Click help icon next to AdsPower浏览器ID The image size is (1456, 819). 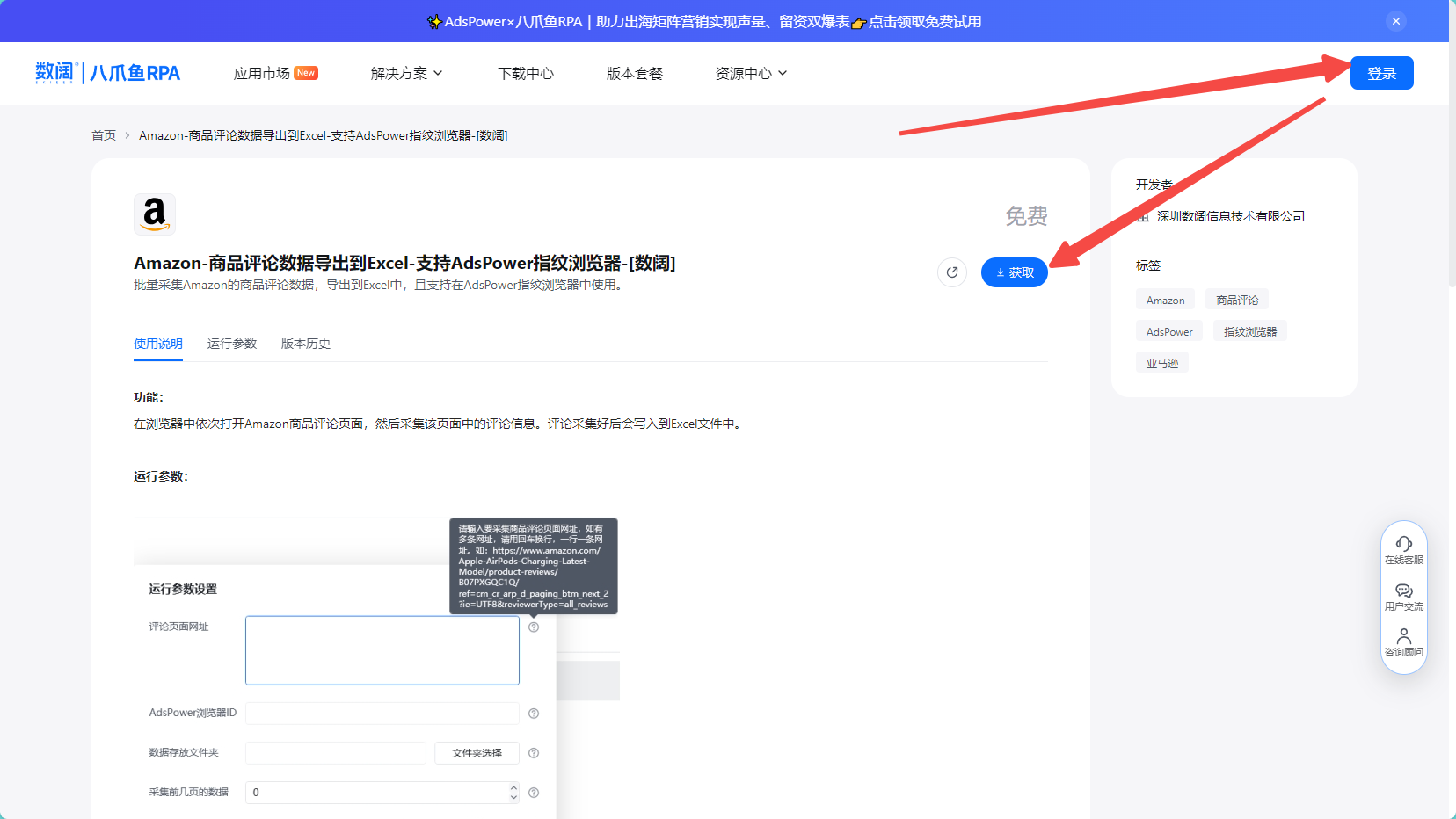[534, 713]
